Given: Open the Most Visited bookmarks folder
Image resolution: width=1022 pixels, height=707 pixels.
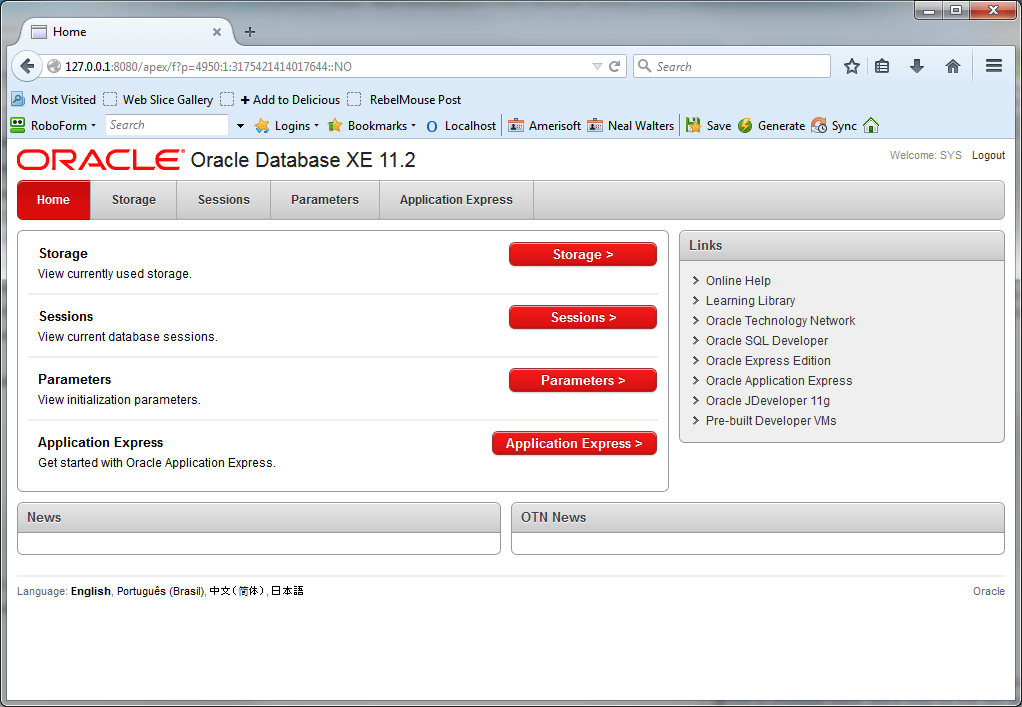Looking at the screenshot, I should pos(53,100).
